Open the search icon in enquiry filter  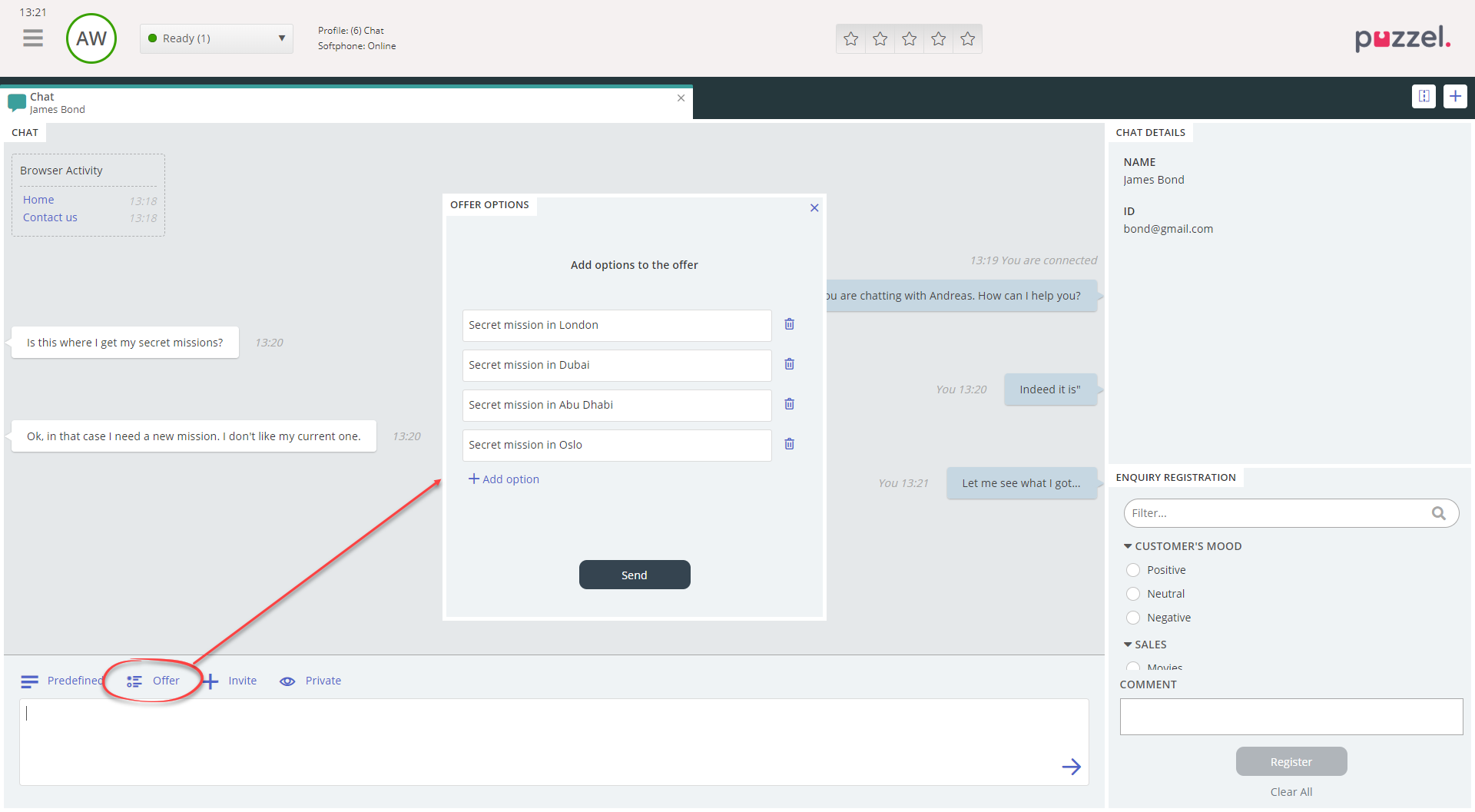point(1438,513)
